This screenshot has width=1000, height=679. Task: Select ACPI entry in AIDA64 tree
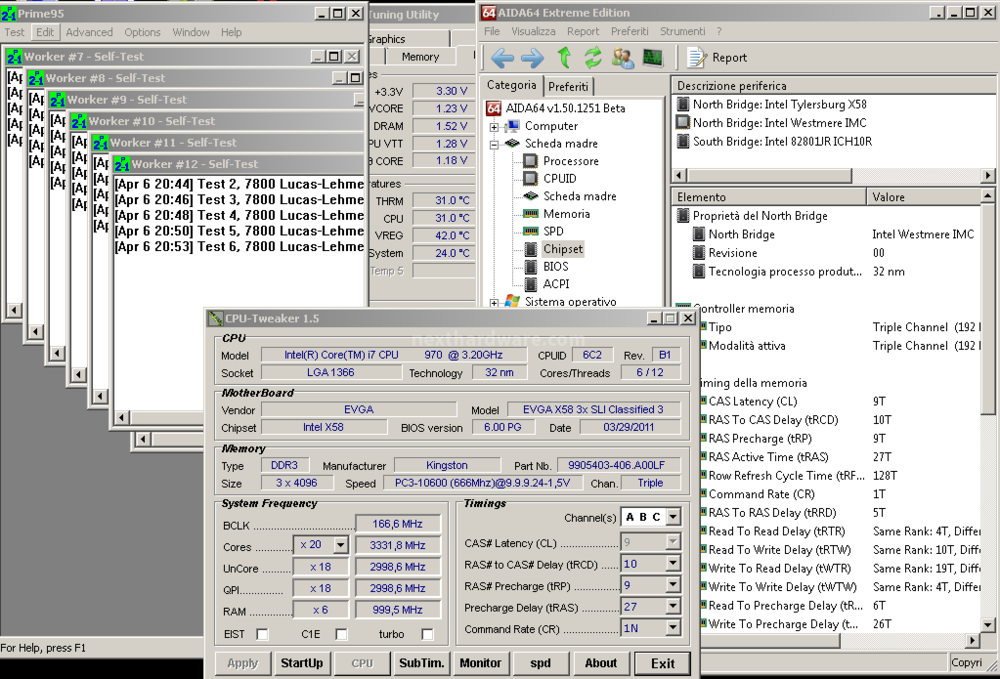click(x=556, y=284)
